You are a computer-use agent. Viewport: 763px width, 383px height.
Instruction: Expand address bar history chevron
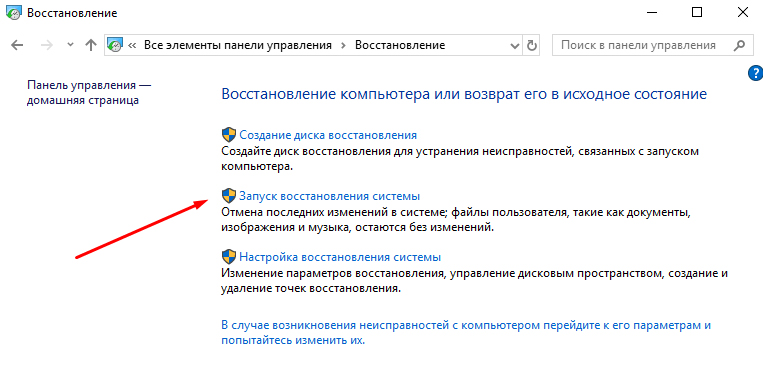pos(514,46)
